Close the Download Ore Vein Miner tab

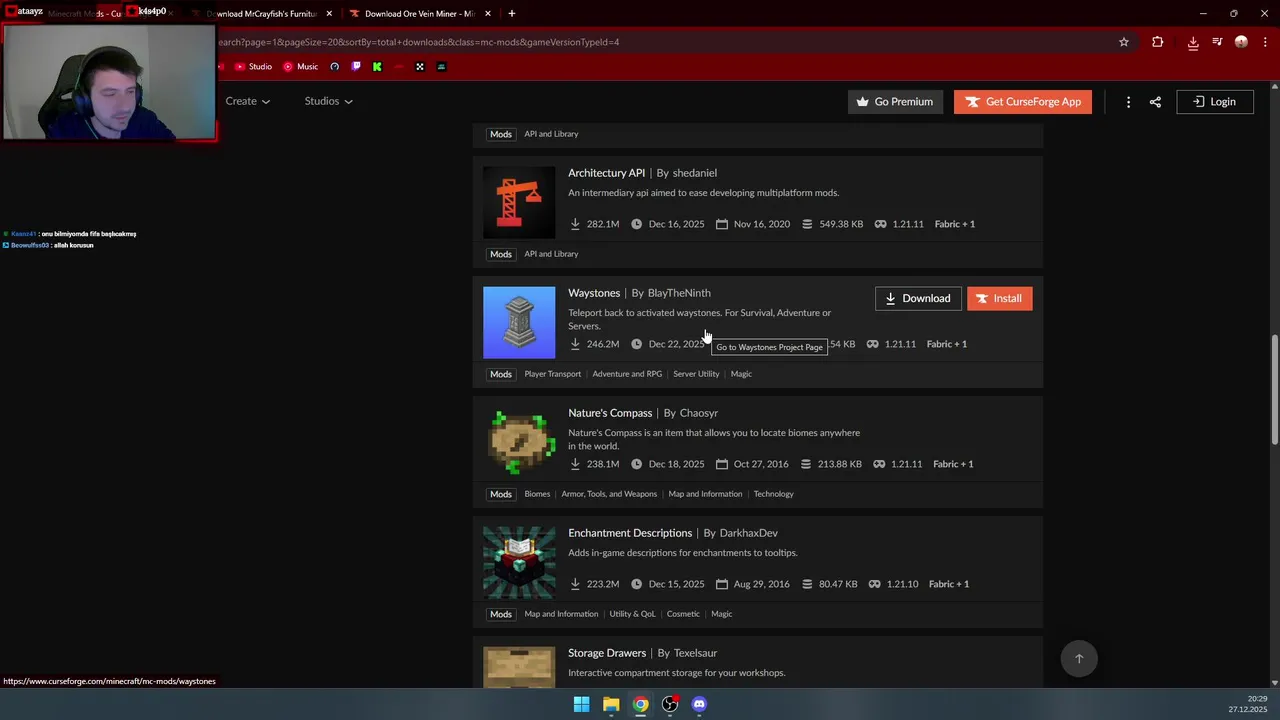tap(488, 14)
